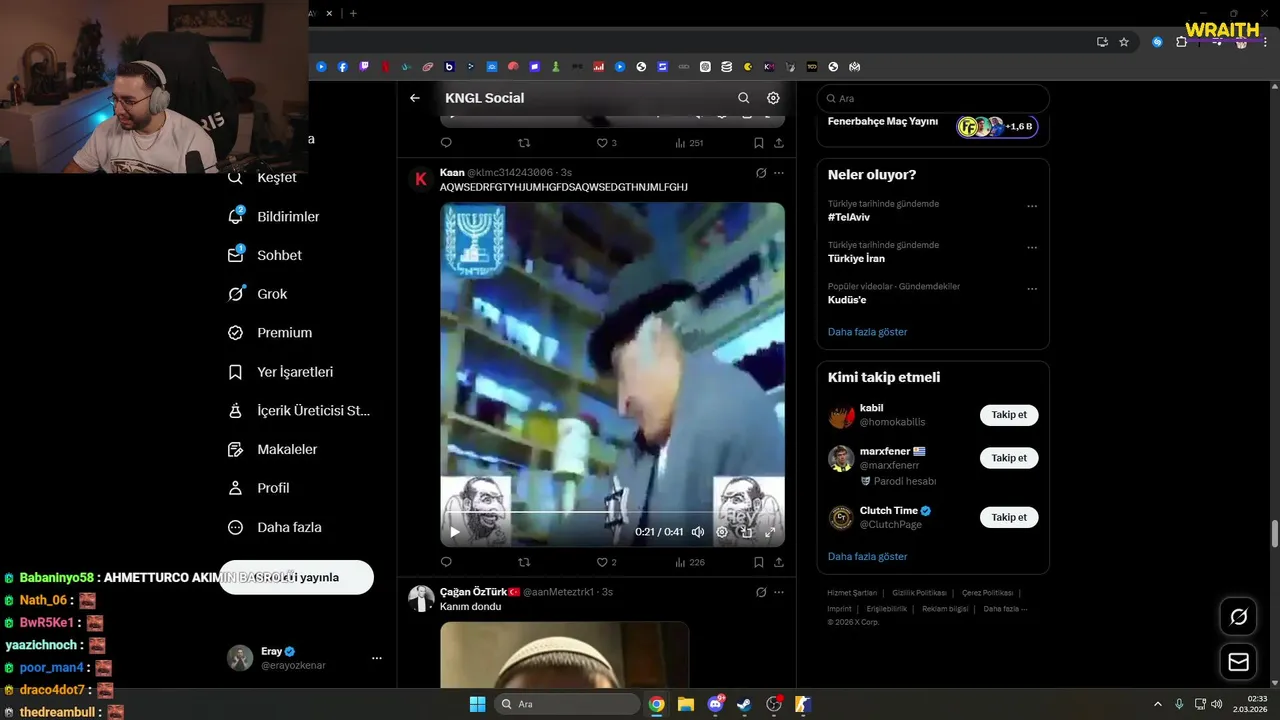The height and width of the screenshot is (720, 1280).
Task: Follow kabil with Takip et
Action: point(1009,415)
